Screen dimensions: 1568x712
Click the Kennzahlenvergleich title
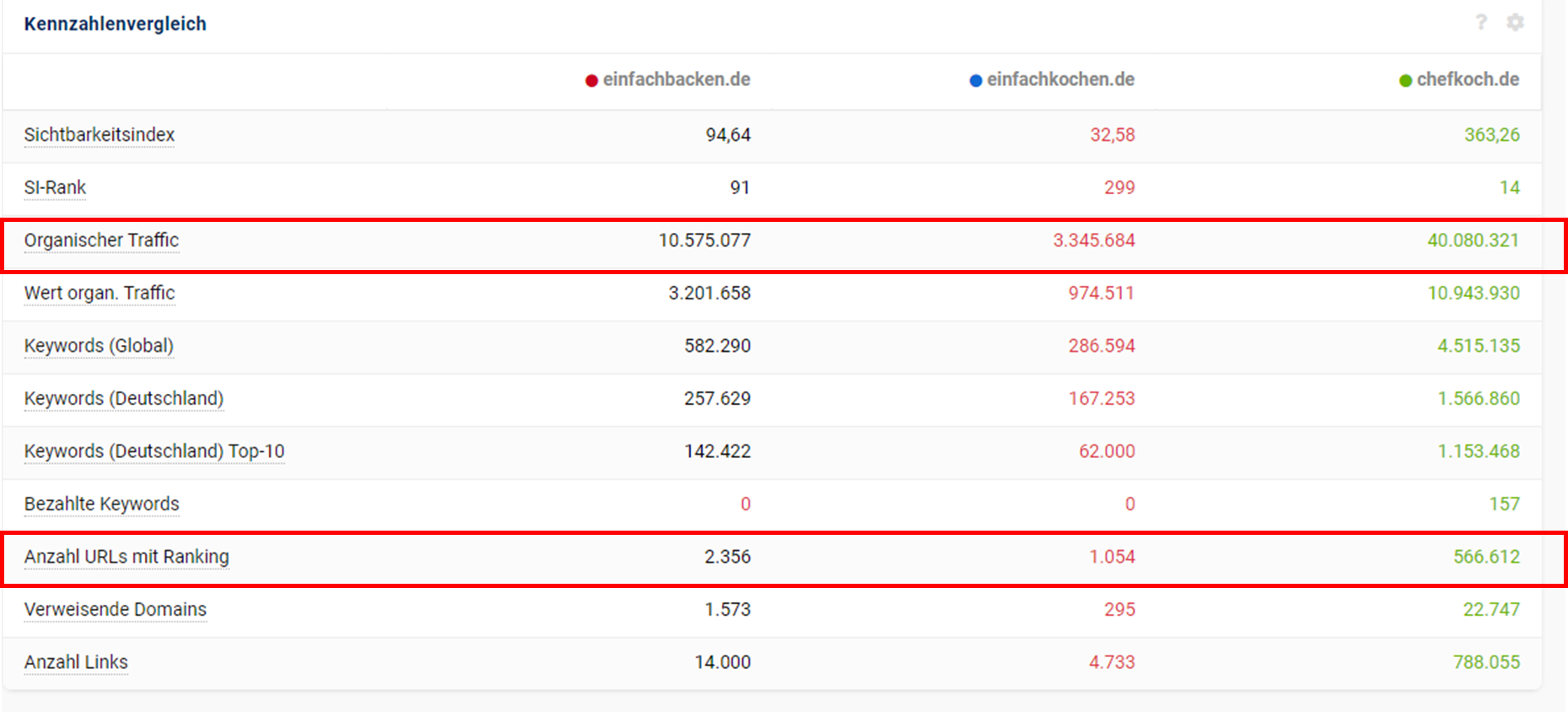(116, 24)
